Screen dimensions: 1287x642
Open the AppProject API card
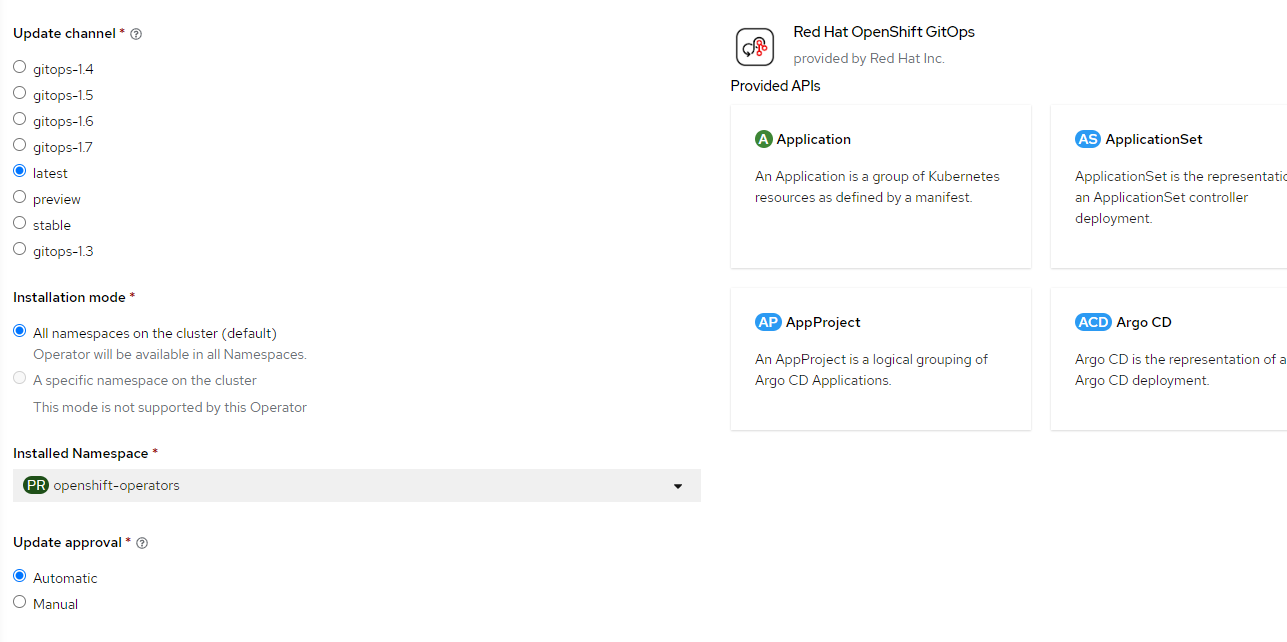881,359
